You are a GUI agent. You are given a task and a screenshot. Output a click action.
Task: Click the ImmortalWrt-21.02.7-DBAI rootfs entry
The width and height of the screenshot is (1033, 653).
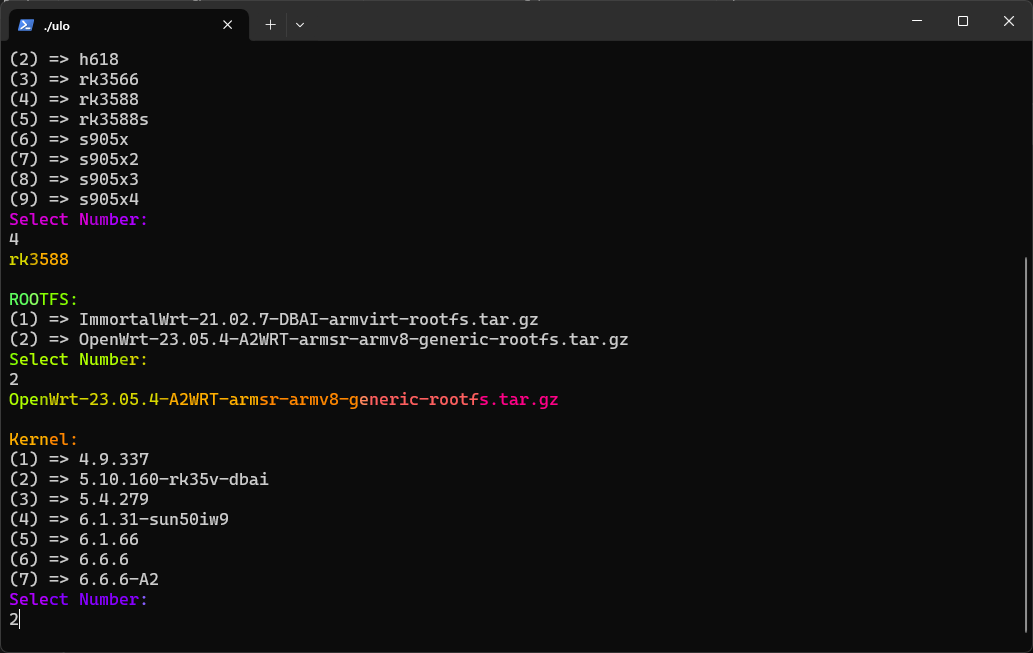273,320
